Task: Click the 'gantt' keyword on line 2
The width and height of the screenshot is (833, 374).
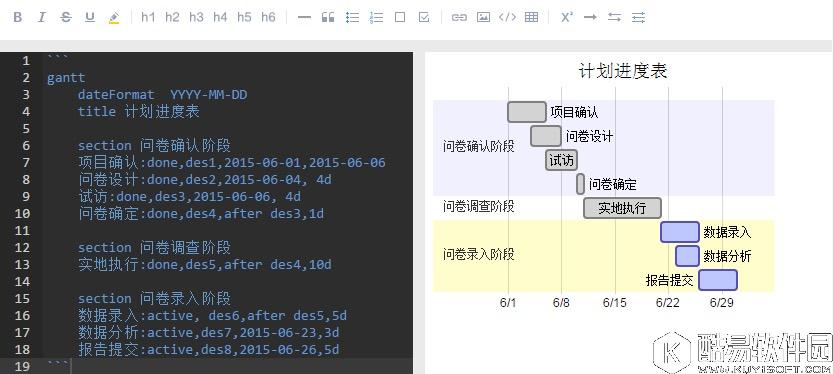Action: click(x=66, y=78)
